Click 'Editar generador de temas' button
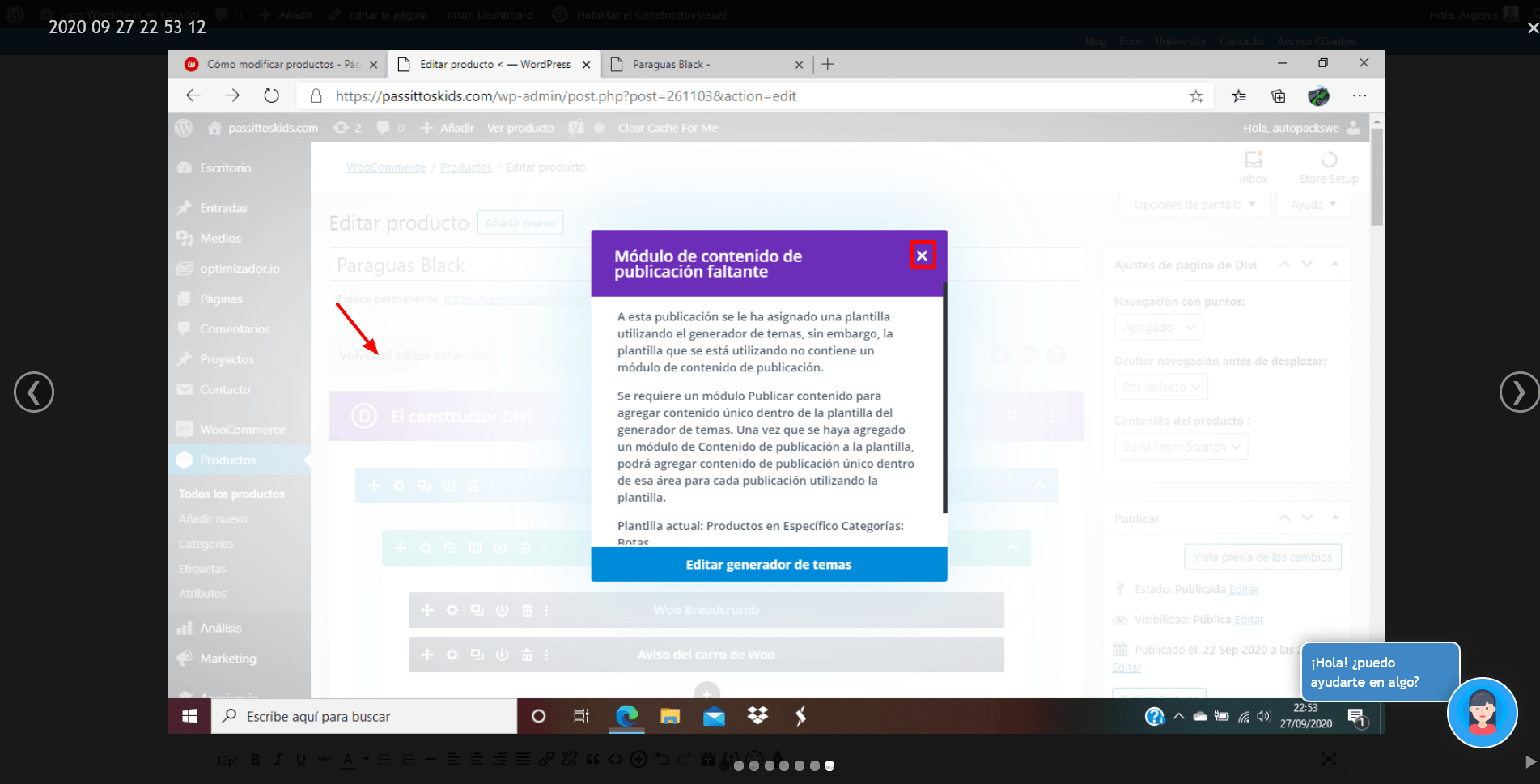This screenshot has width=1540, height=784. [x=769, y=565]
